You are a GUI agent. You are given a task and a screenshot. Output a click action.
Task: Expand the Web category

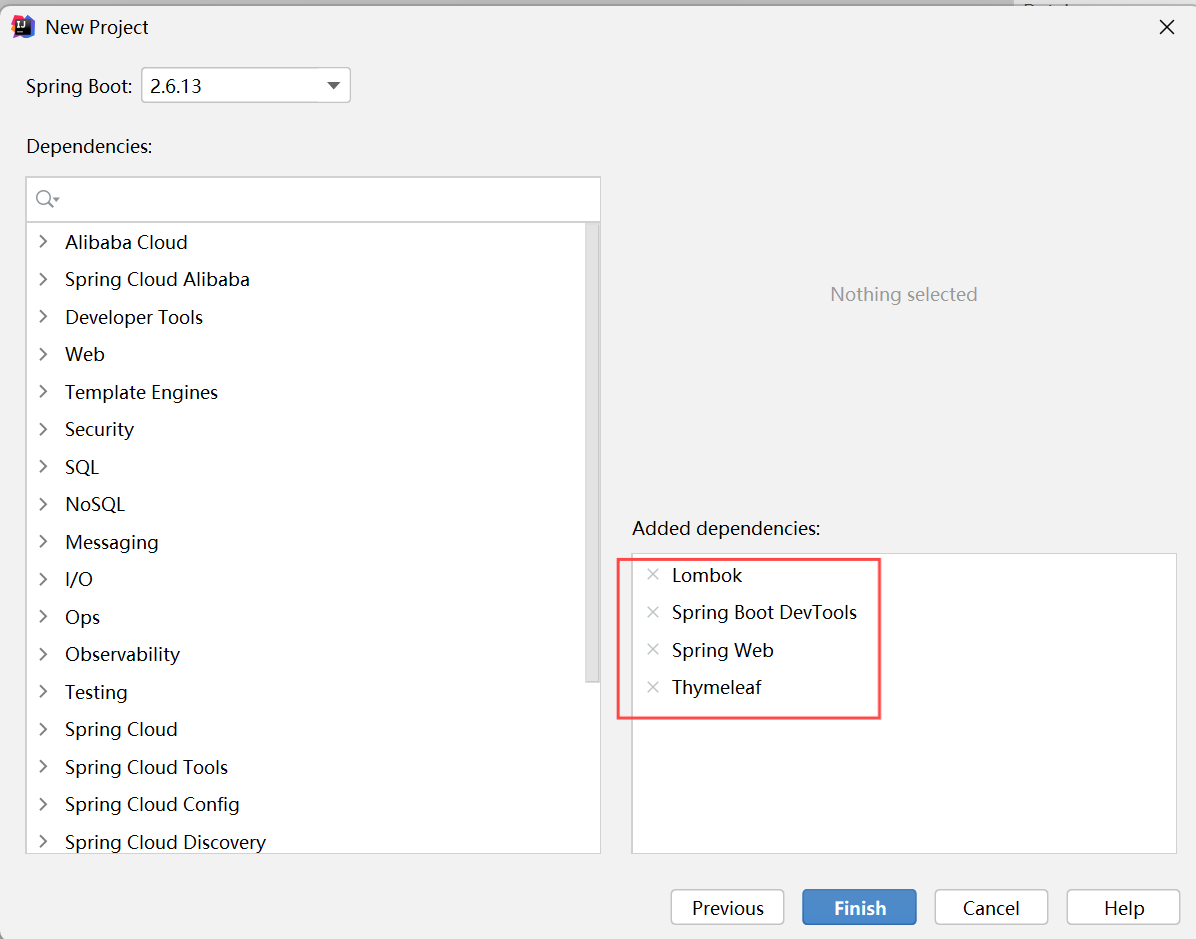point(43,354)
